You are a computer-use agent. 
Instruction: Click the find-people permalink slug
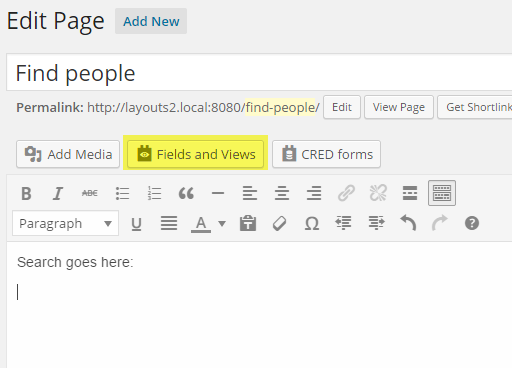tap(280, 107)
